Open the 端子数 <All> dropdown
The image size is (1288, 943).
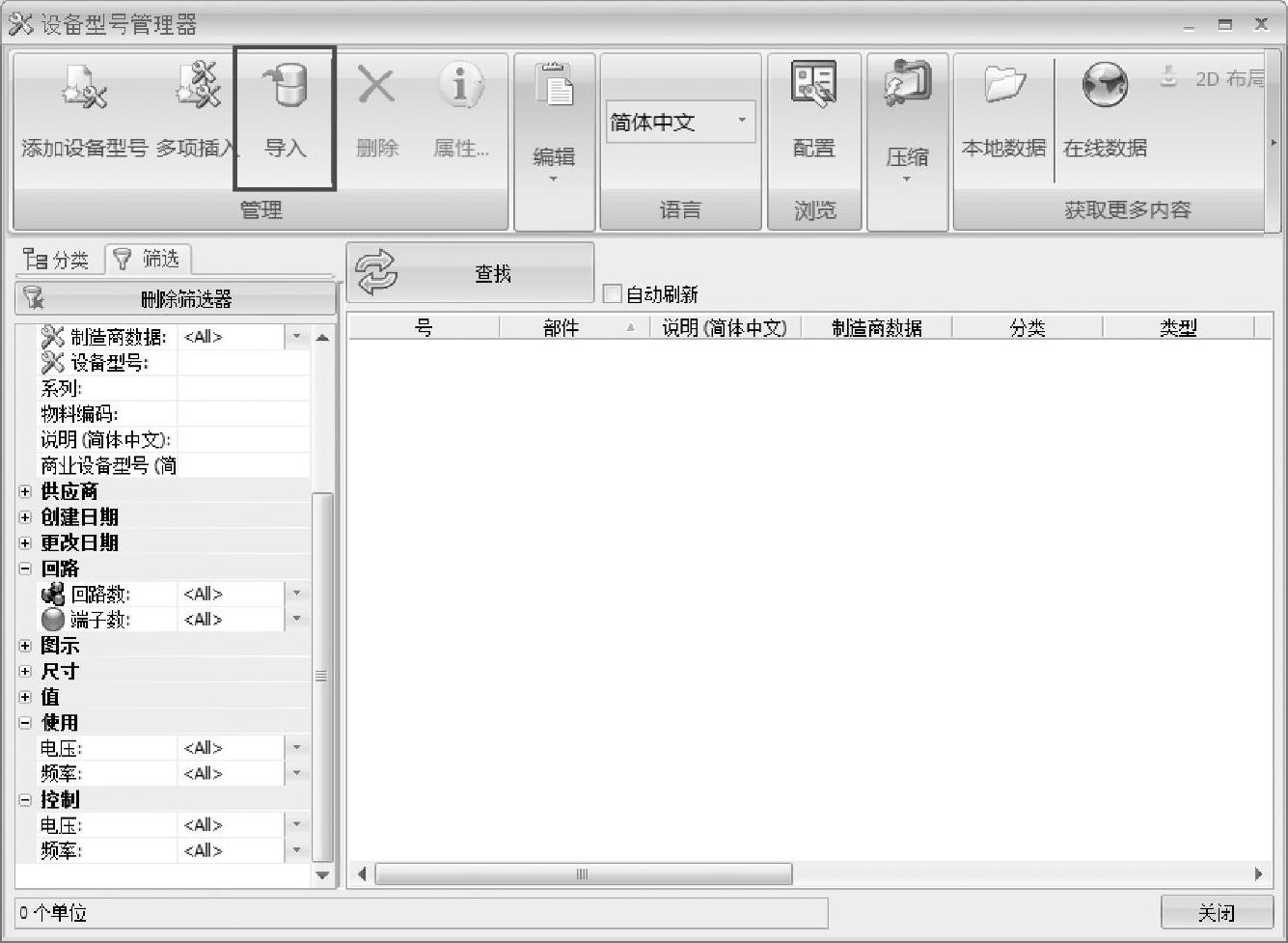tap(297, 619)
